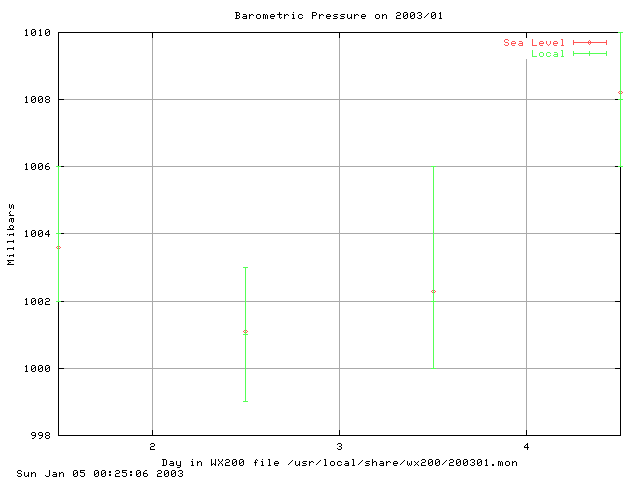Screen dimensions: 640x480
Task: Click the x-axis title 'Day in WX200 file' path
Action: 340,463
